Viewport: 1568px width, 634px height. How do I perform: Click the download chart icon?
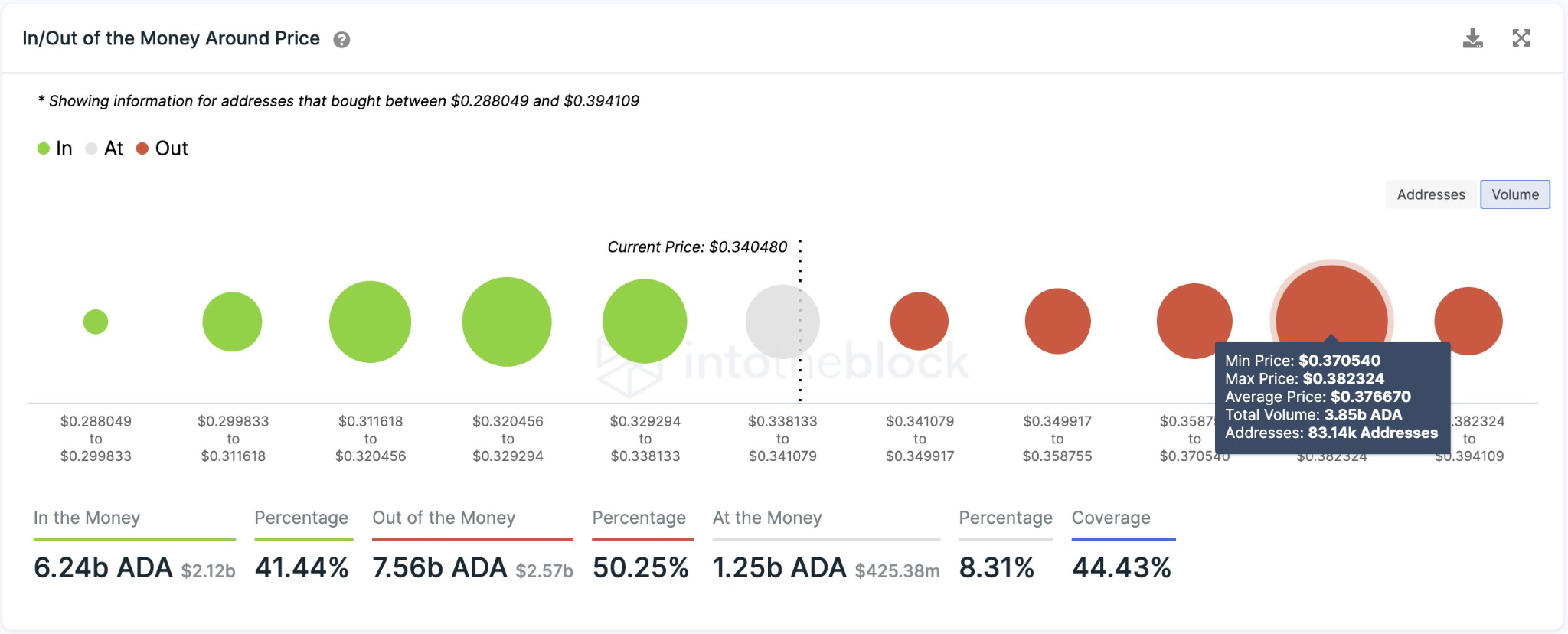(x=1472, y=38)
